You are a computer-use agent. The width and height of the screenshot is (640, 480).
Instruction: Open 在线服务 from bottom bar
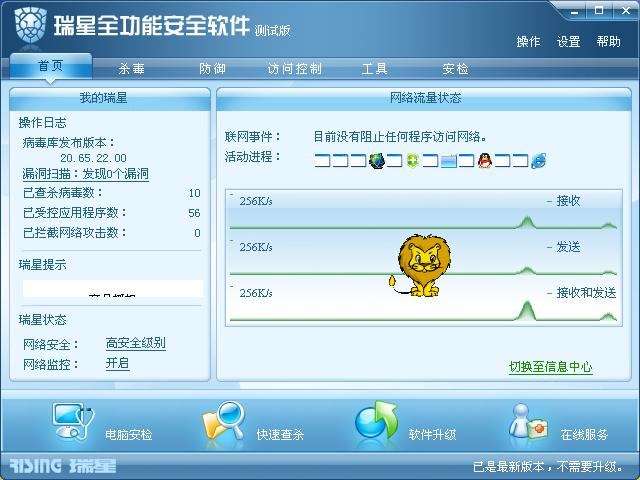pos(584,435)
